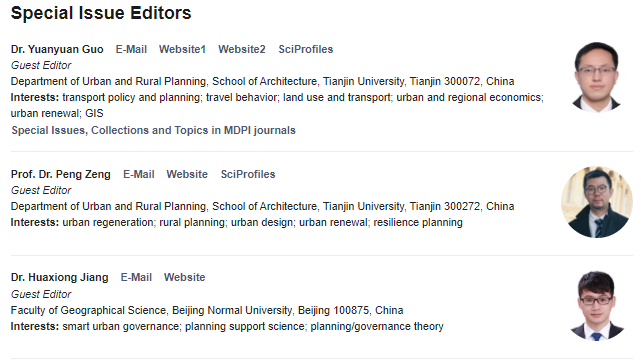Visit Website2 for Yuanyuan Guo
Screen dimensions: 641x363
[x=242, y=49]
